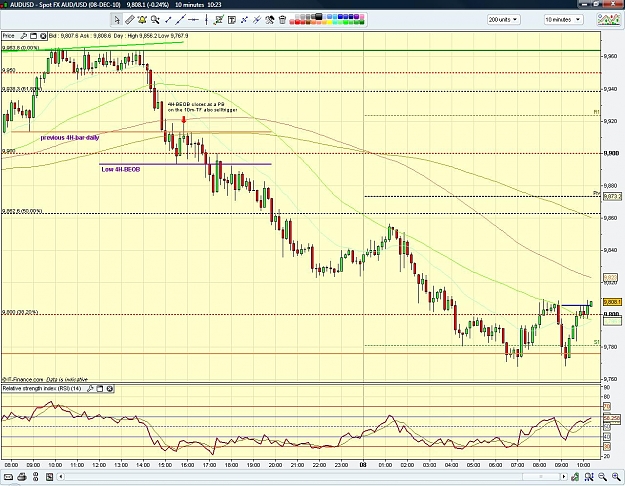Viewport: 625px width, 486px height.
Task: Open the alert bell tool
Action: point(142,20)
